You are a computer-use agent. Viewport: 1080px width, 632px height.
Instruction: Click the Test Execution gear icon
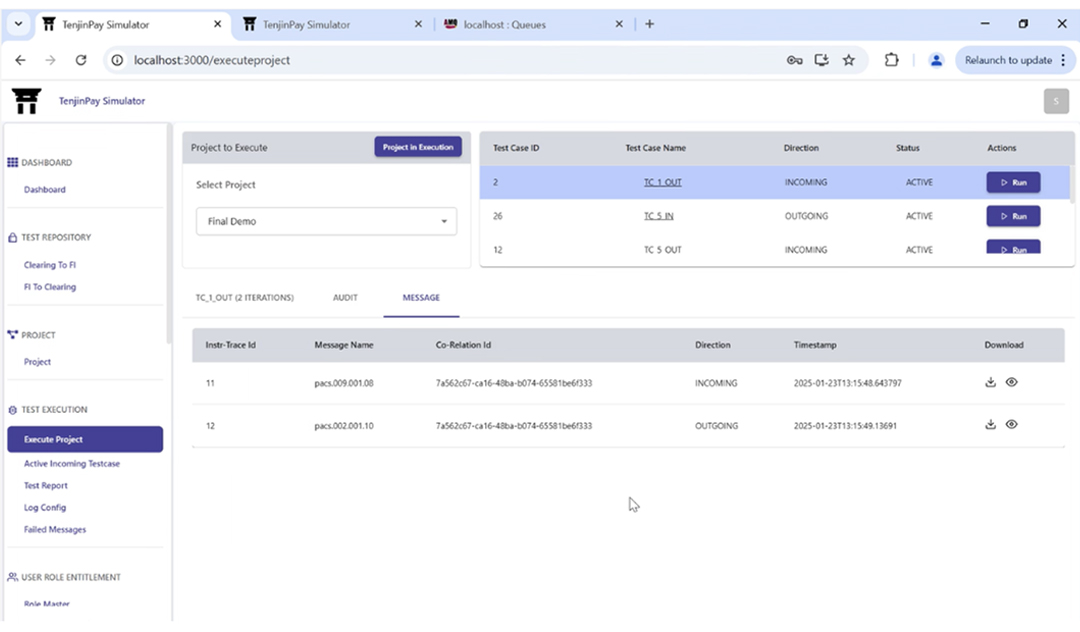pos(12,410)
